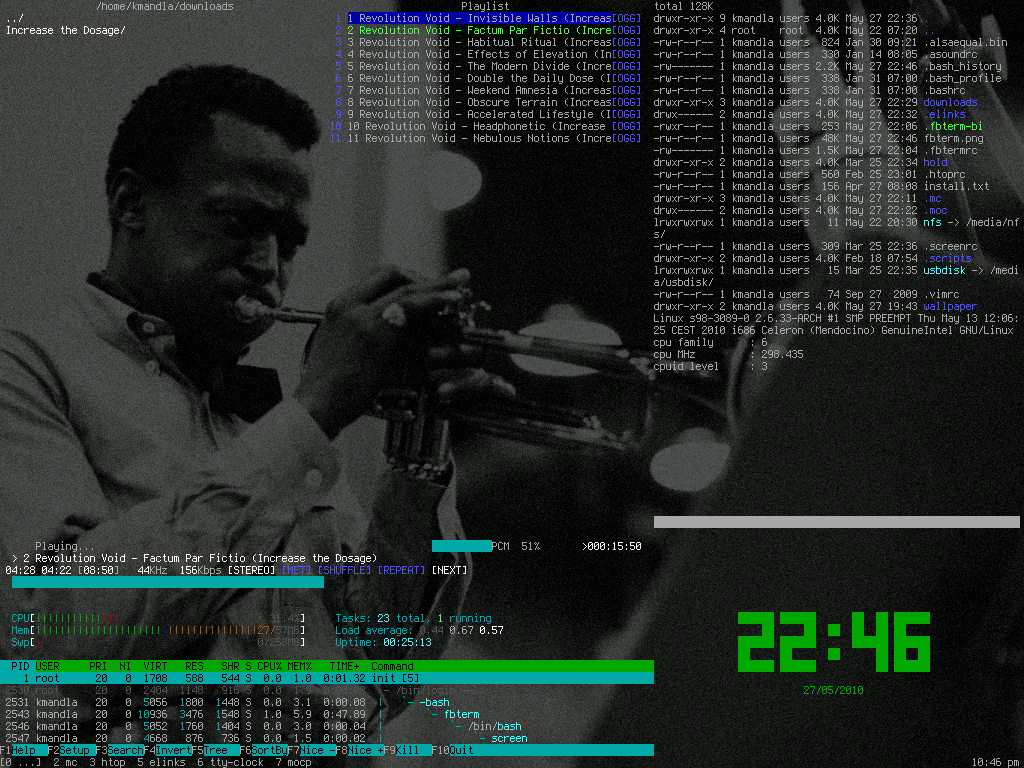Sort htop by the TIME+ column header
The width and height of the screenshot is (1024, 768).
click(344, 666)
